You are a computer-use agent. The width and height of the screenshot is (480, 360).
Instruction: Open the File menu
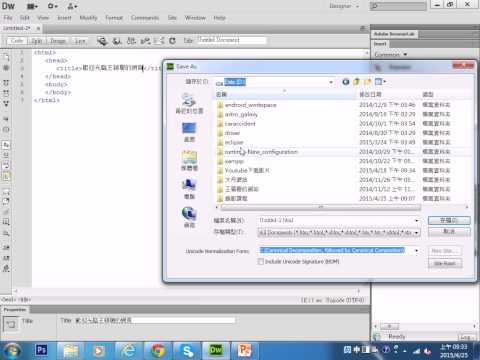[x=8, y=18]
